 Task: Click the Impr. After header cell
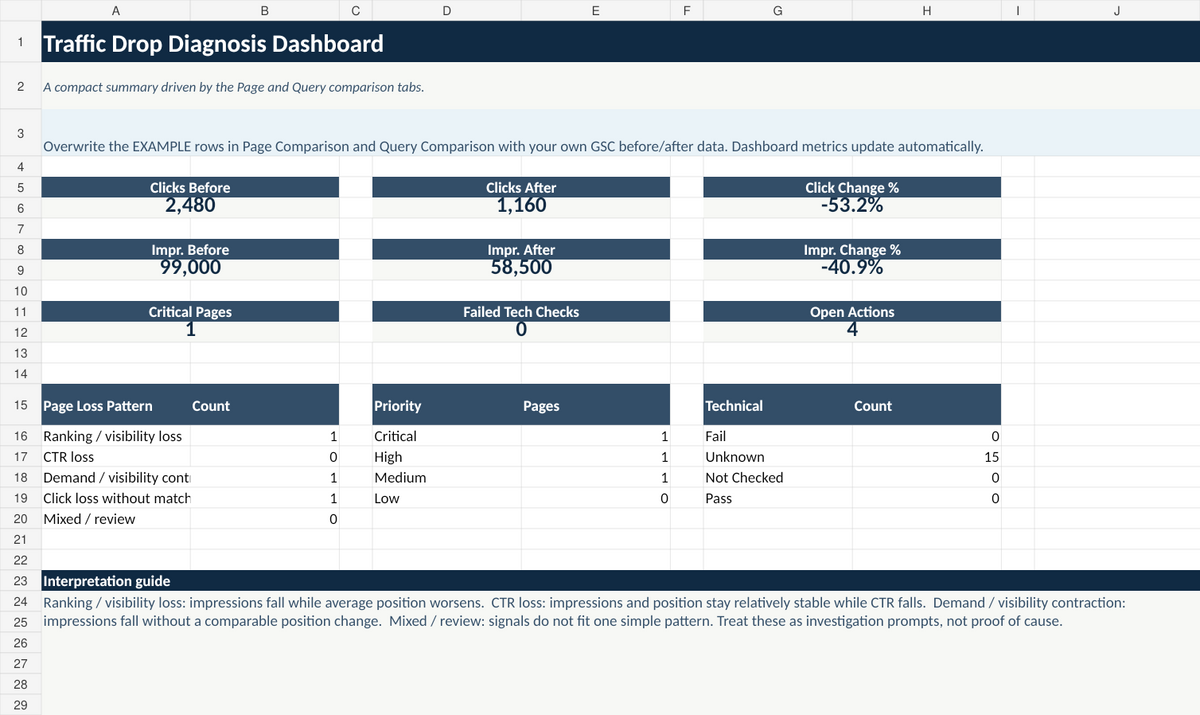pyautogui.click(x=521, y=250)
